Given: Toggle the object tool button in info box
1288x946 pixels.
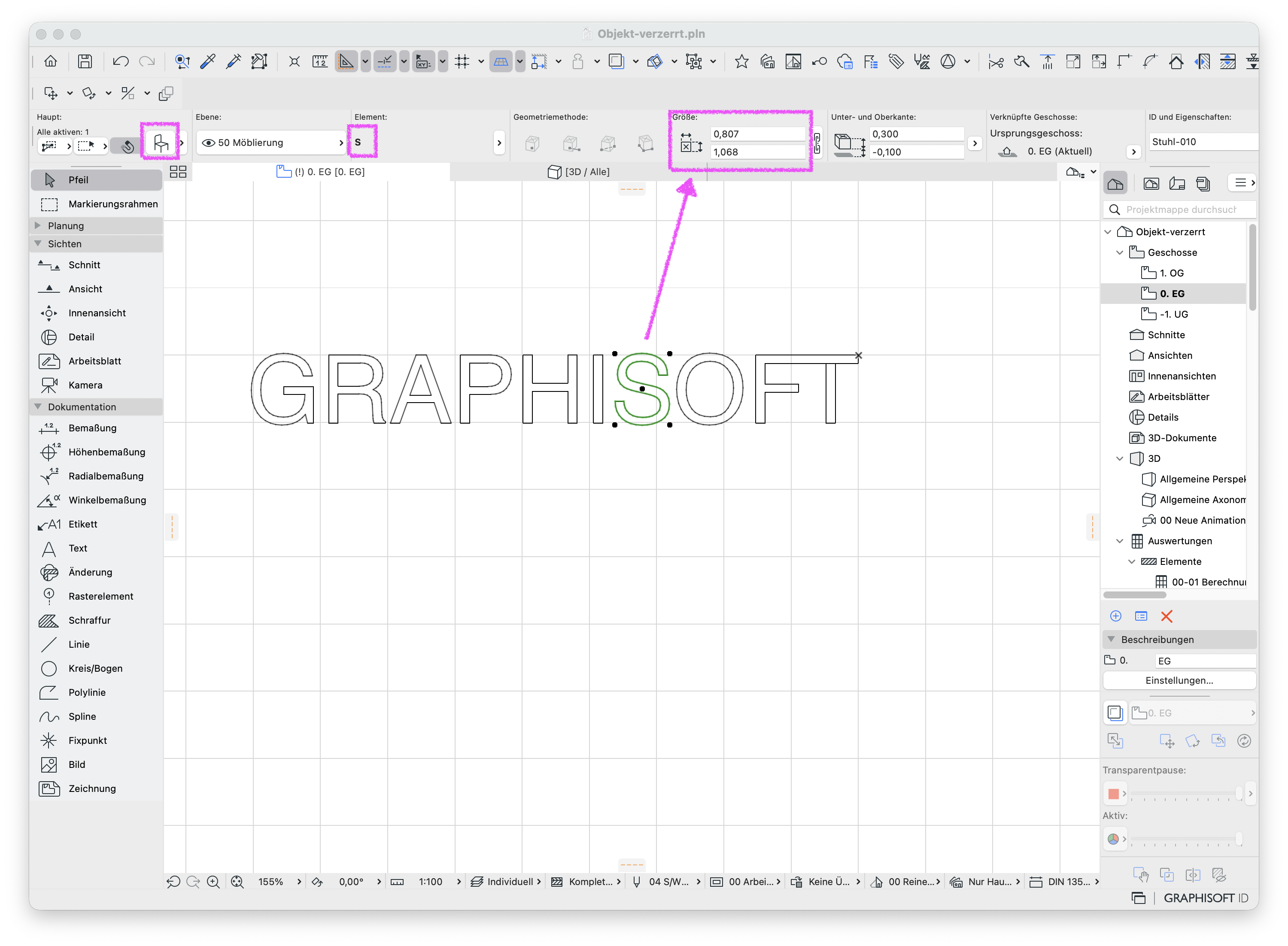Looking at the screenshot, I should tap(161, 143).
